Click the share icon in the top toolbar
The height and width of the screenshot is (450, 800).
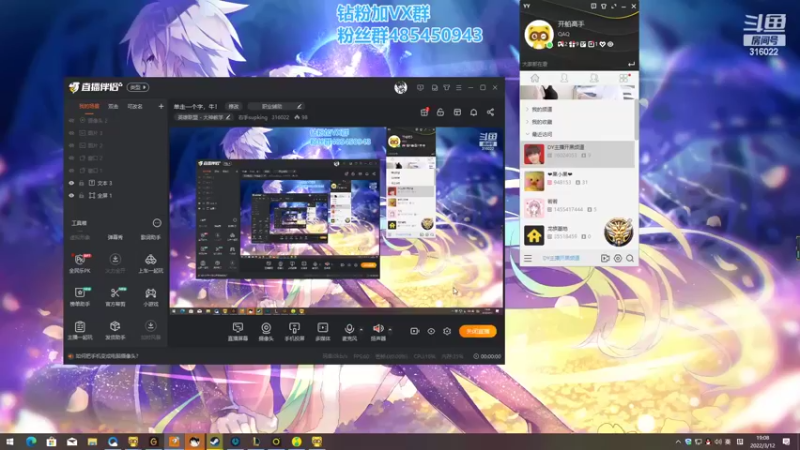point(490,112)
